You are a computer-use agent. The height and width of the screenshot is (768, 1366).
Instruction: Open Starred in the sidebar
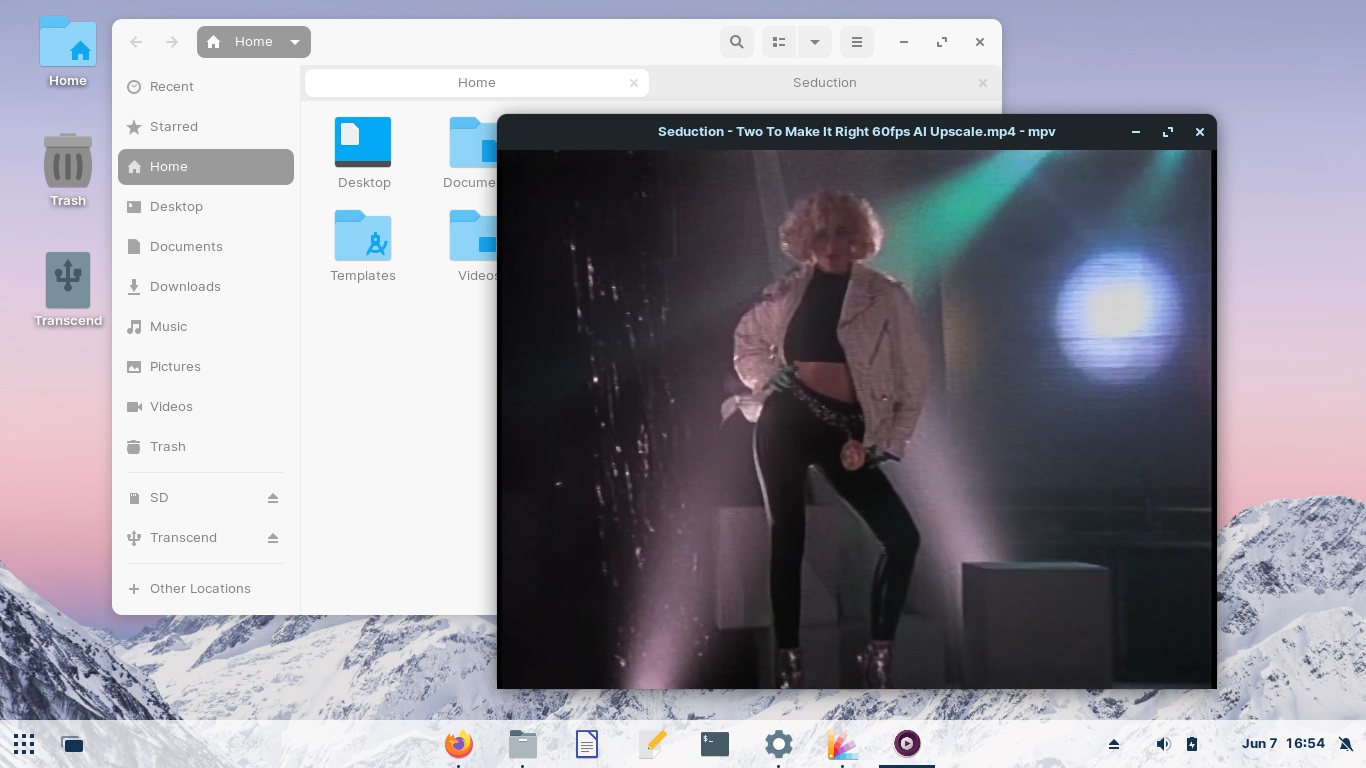[206, 127]
